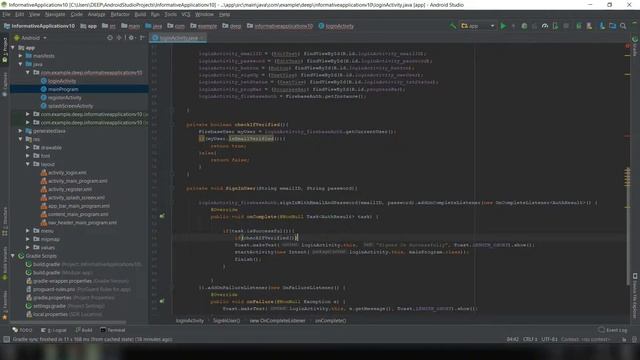
Task: Toggle the Favorites side tab
Action: (x=5, y=304)
